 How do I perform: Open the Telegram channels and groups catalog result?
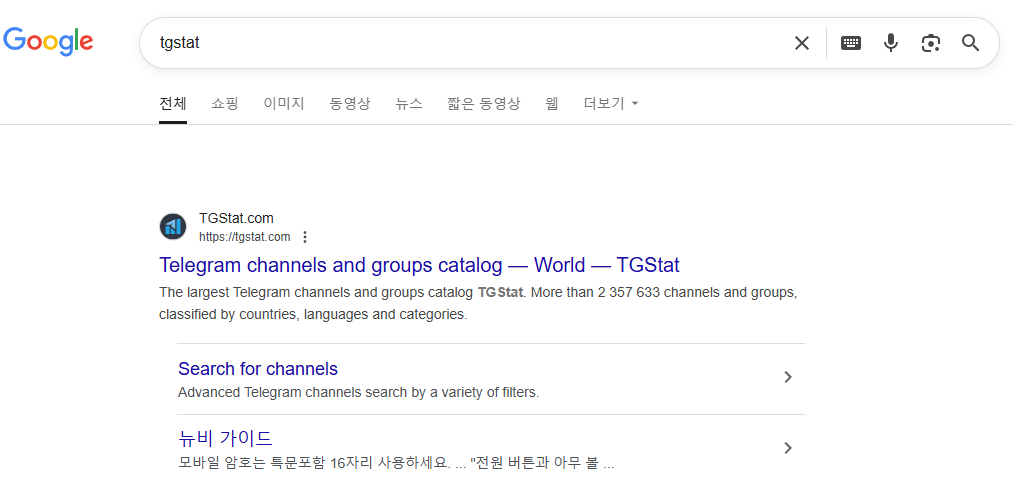point(419,265)
